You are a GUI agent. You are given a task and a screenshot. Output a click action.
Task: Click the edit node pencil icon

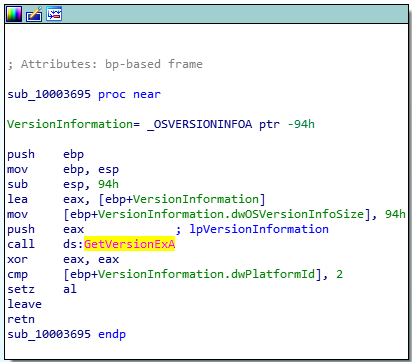pyautogui.click(x=34, y=14)
